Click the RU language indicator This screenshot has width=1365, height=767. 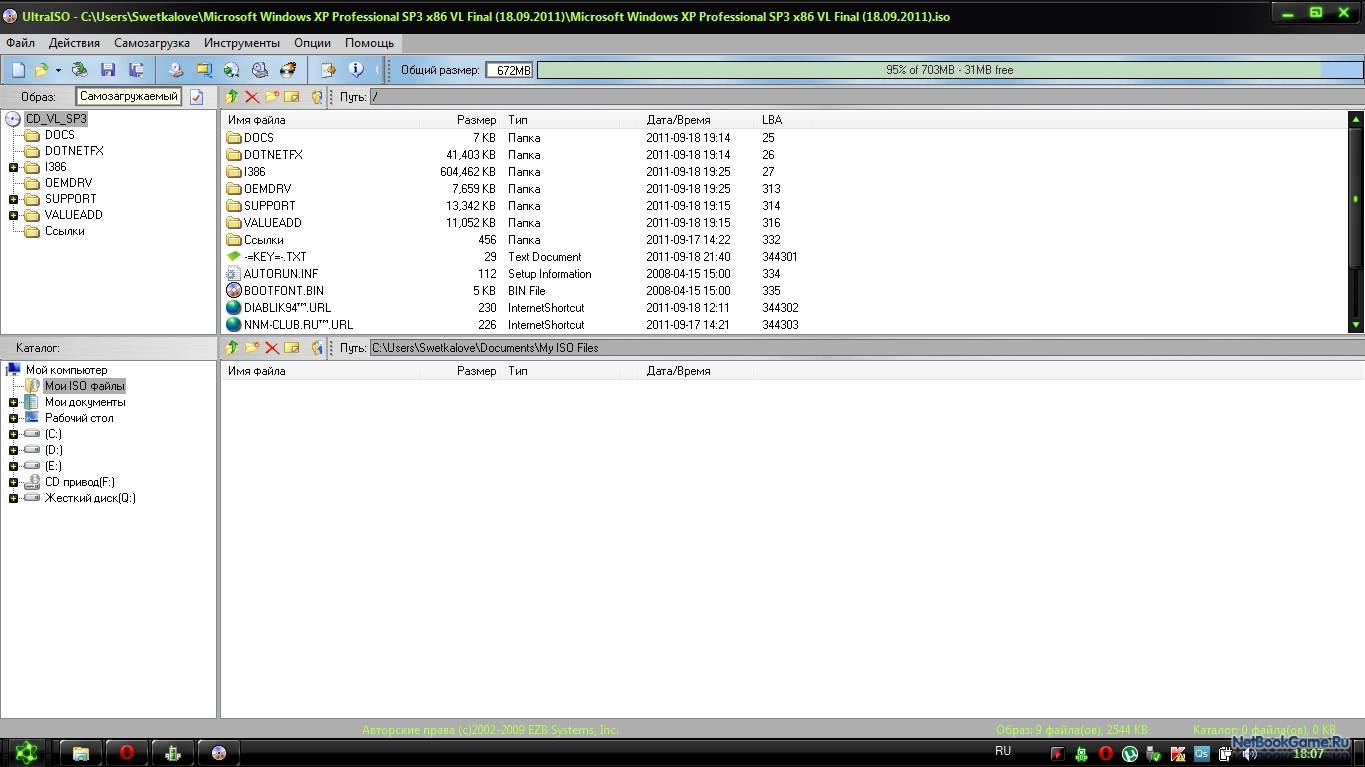1003,751
